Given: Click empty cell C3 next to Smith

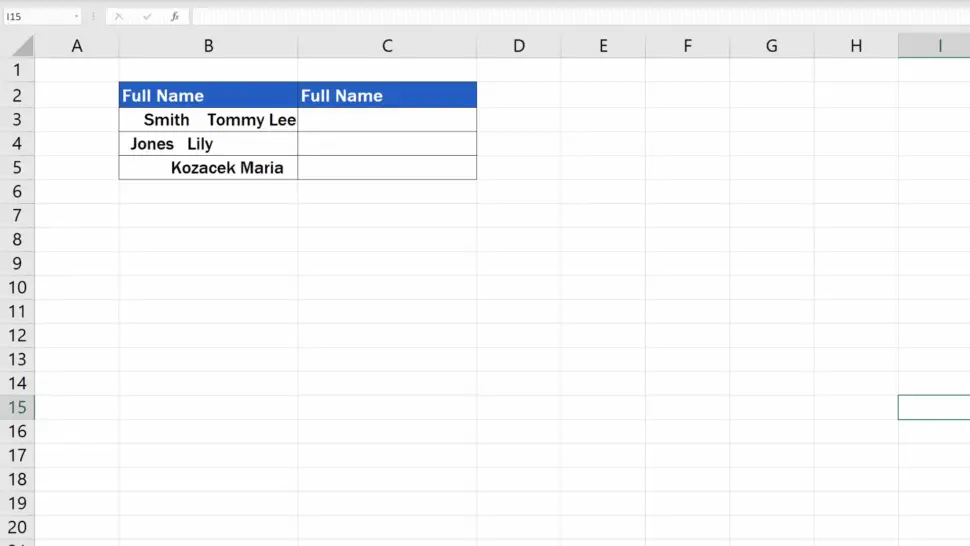Looking at the screenshot, I should (387, 120).
